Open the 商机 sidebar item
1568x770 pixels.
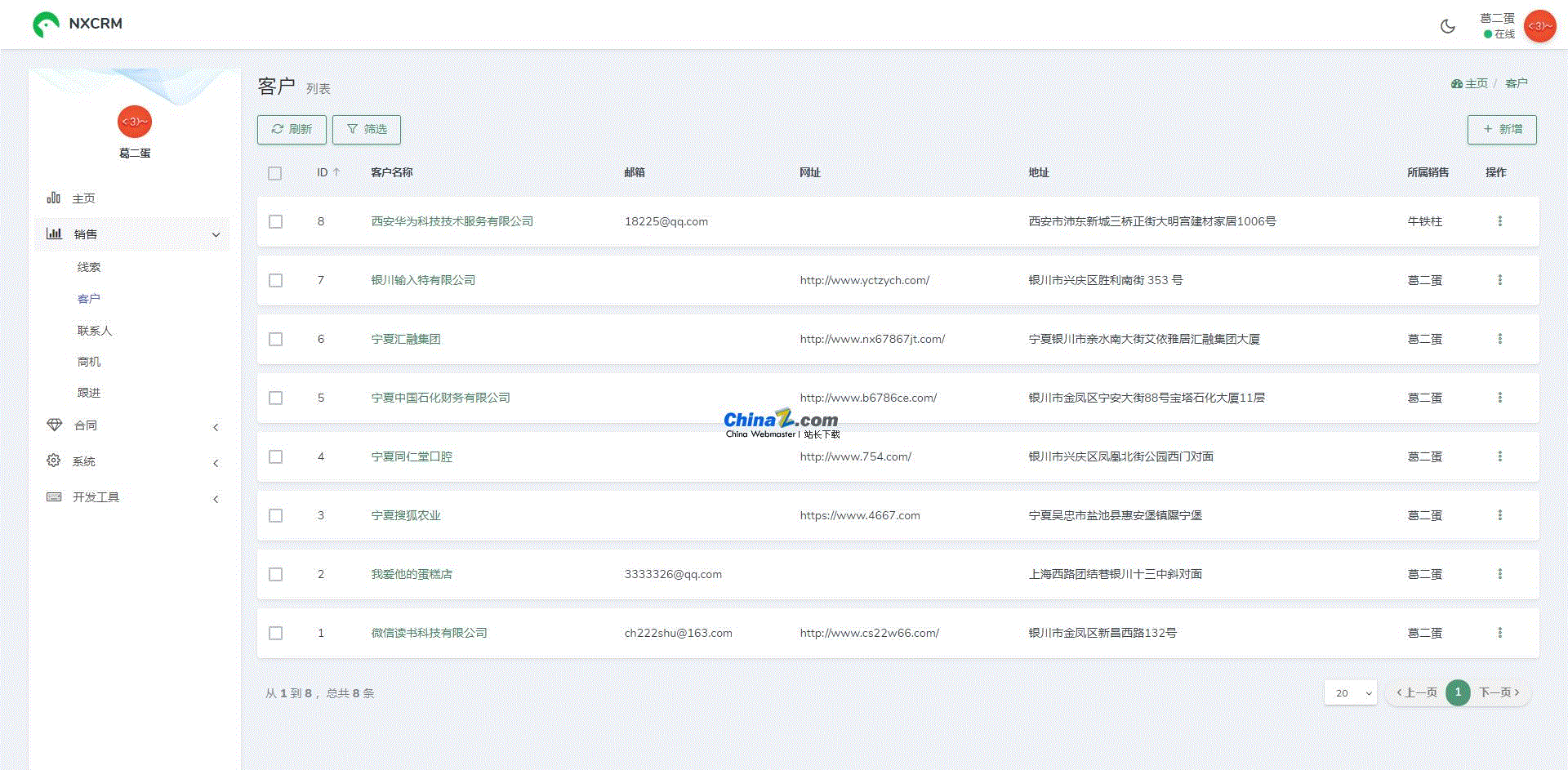pos(89,362)
